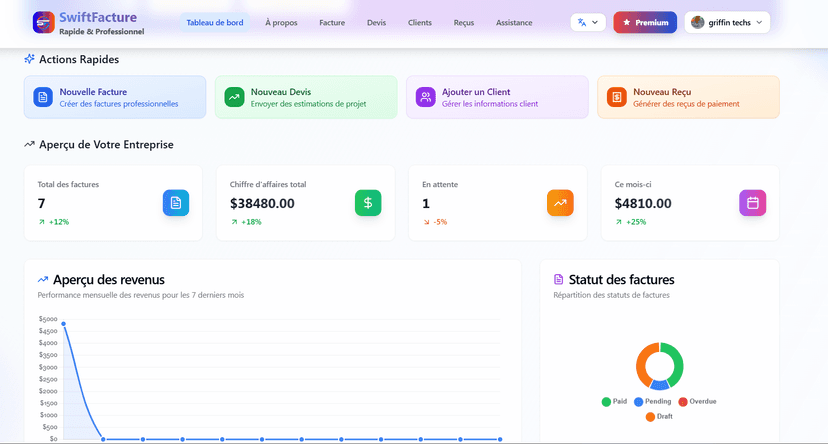Screen dimensions: 828x444
Task: Click the blue document icon in Total des factures
Action: click(176, 203)
